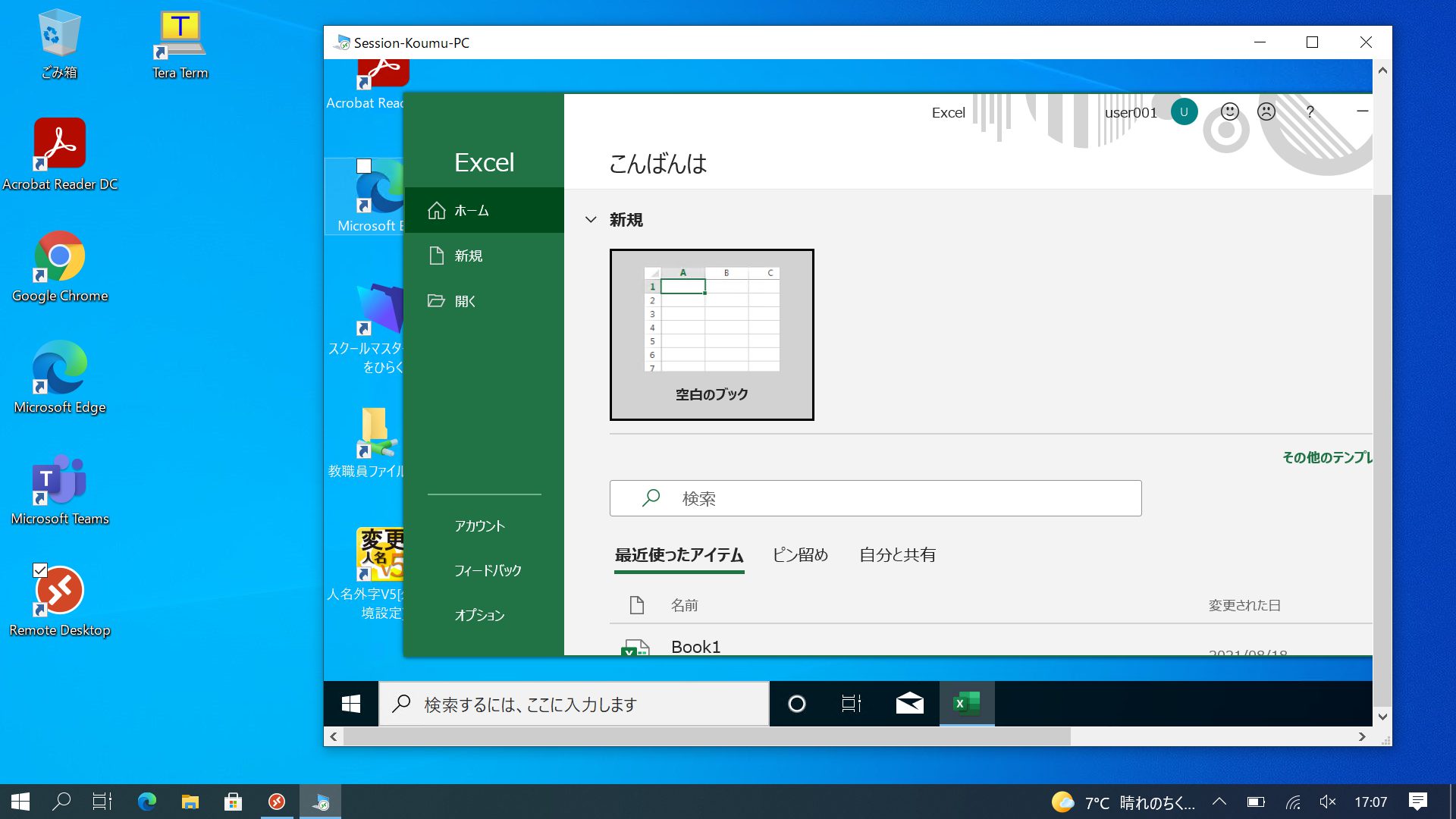This screenshot has width=1456, height=819.
Task: Open Excel help question mark
Action: [1310, 112]
